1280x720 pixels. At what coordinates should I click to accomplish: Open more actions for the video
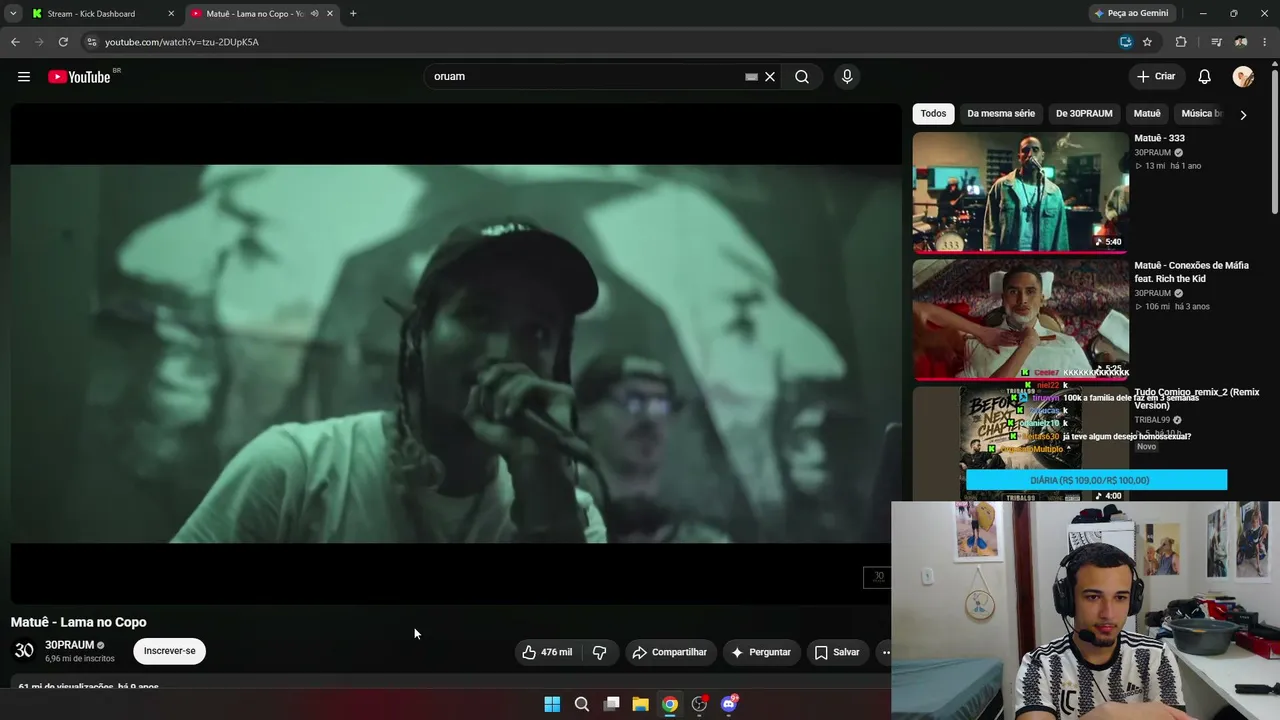coord(885,652)
